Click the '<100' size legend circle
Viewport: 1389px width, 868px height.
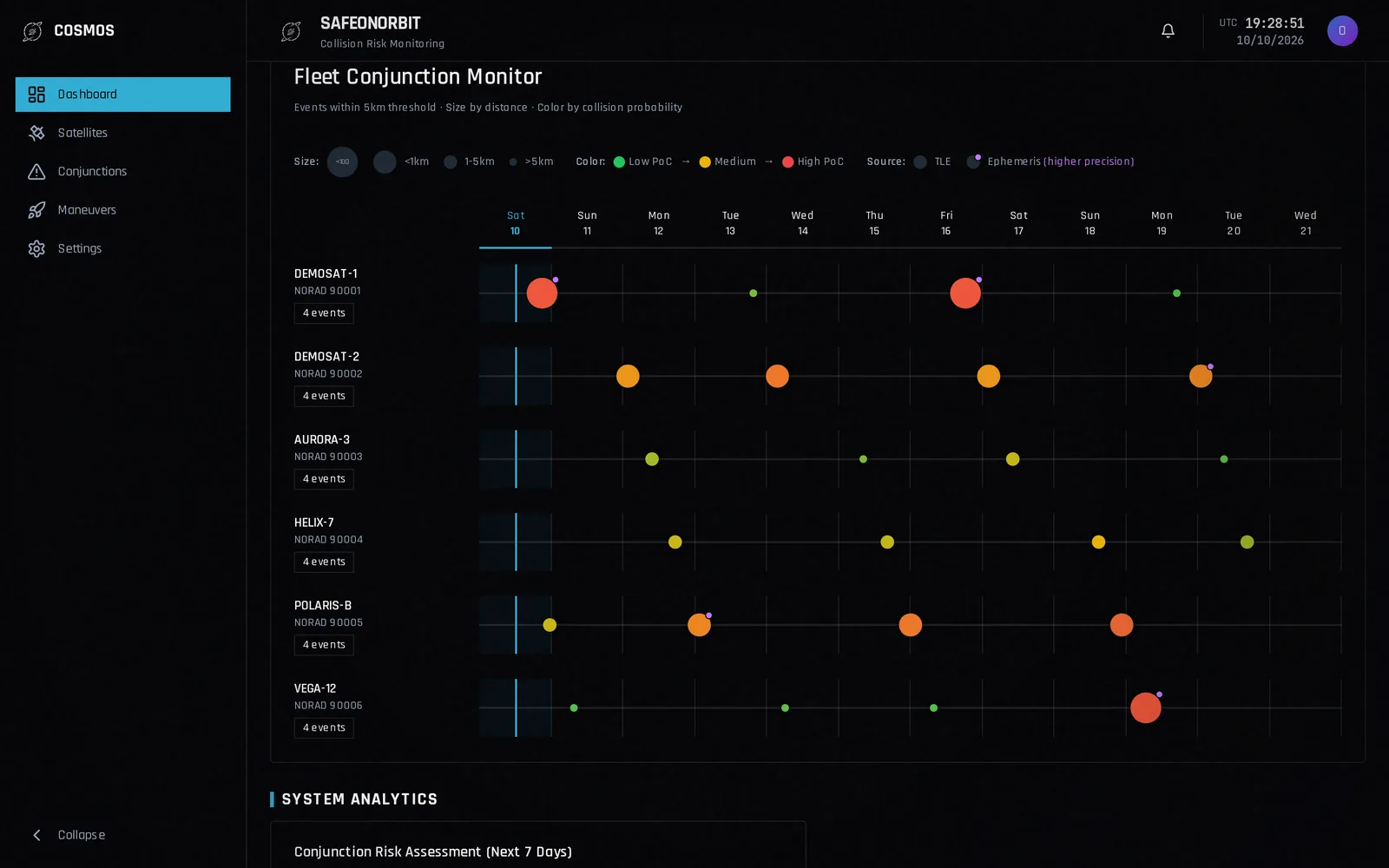pyautogui.click(x=342, y=161)
